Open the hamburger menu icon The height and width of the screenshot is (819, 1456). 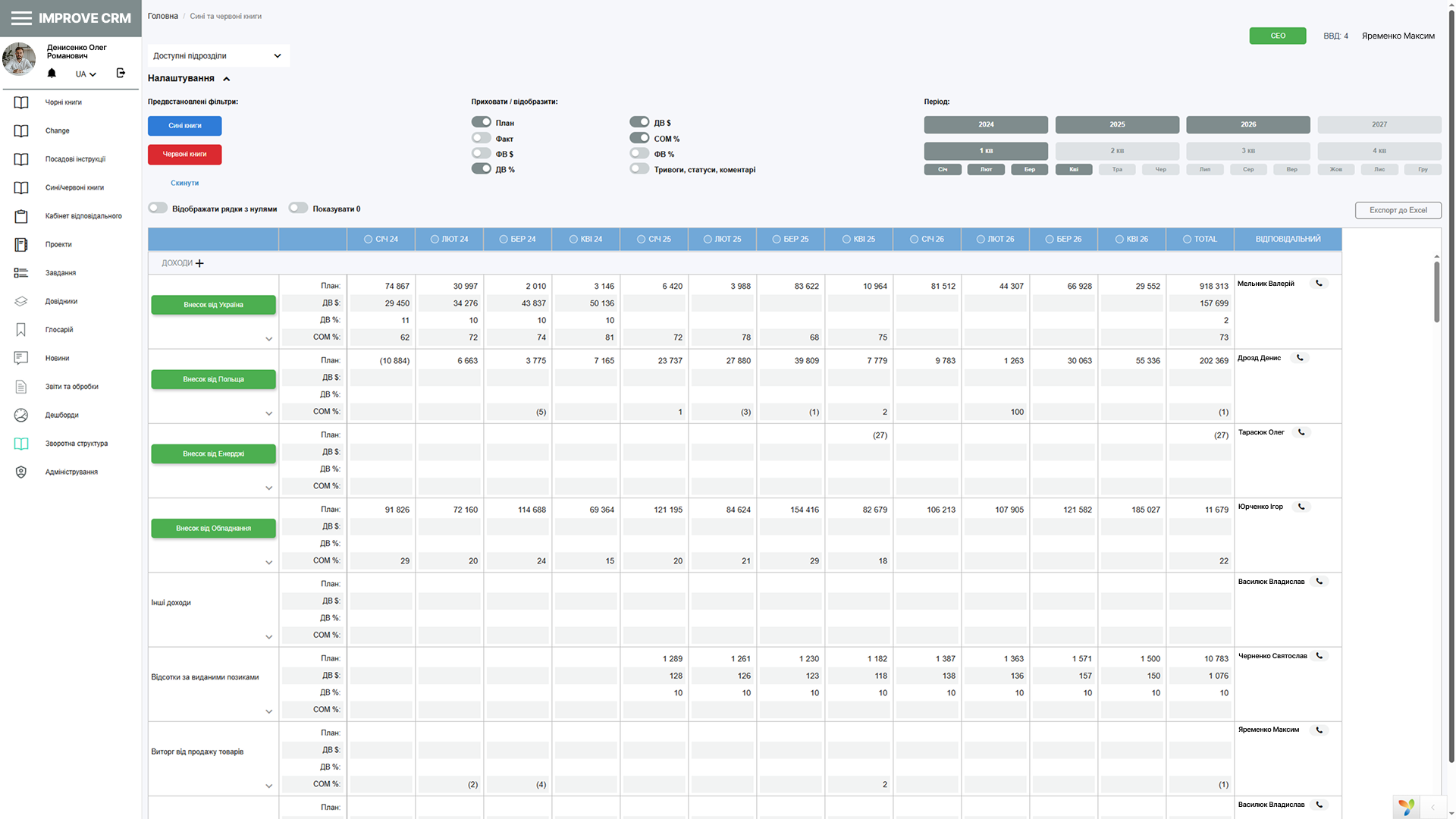point(21,18)
